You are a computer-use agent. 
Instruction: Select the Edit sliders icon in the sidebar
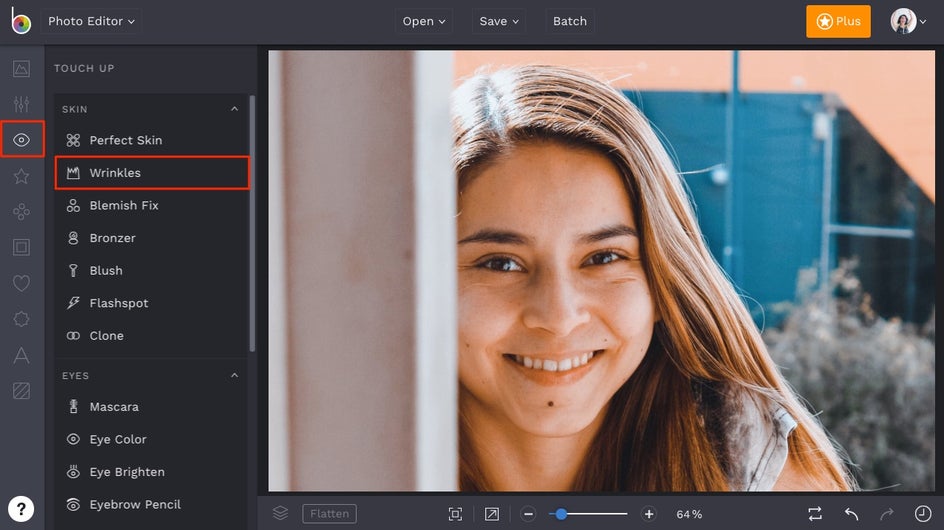[x=21, y=104]
